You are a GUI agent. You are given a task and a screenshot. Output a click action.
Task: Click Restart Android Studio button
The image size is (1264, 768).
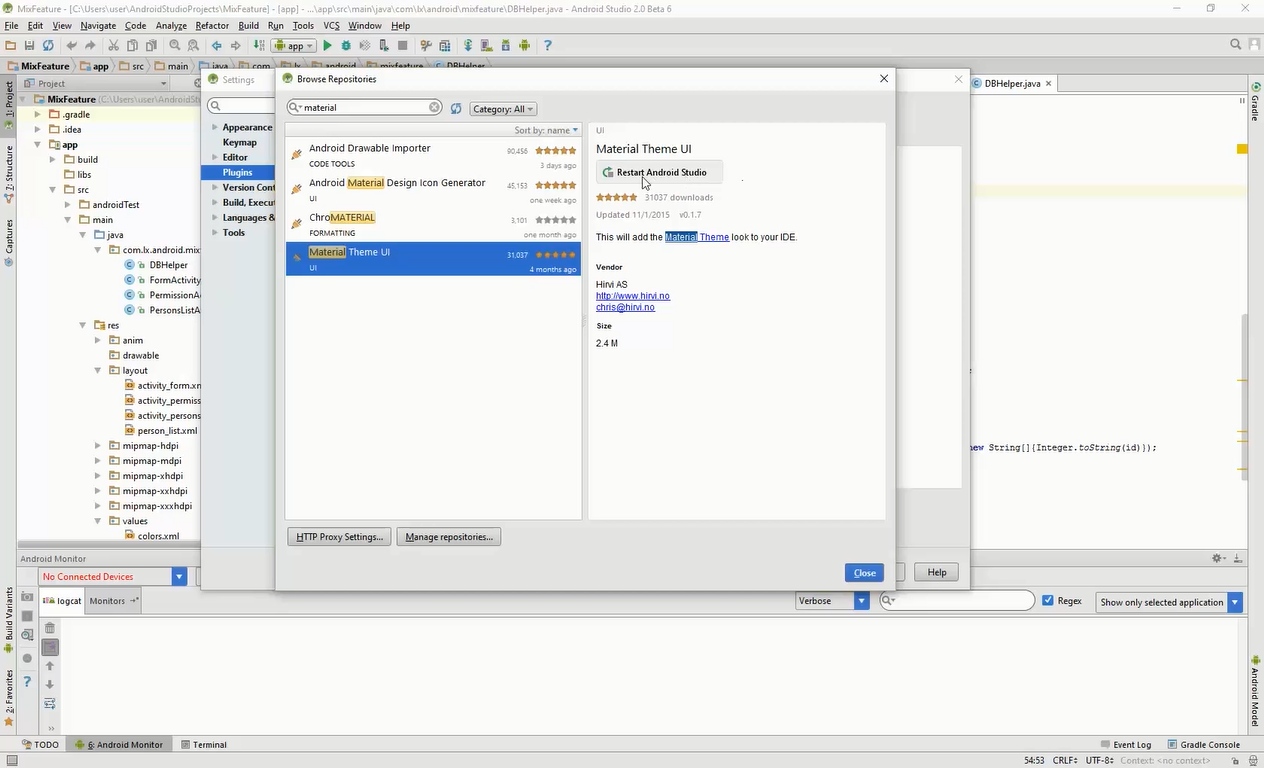click(x=658, y=172)
